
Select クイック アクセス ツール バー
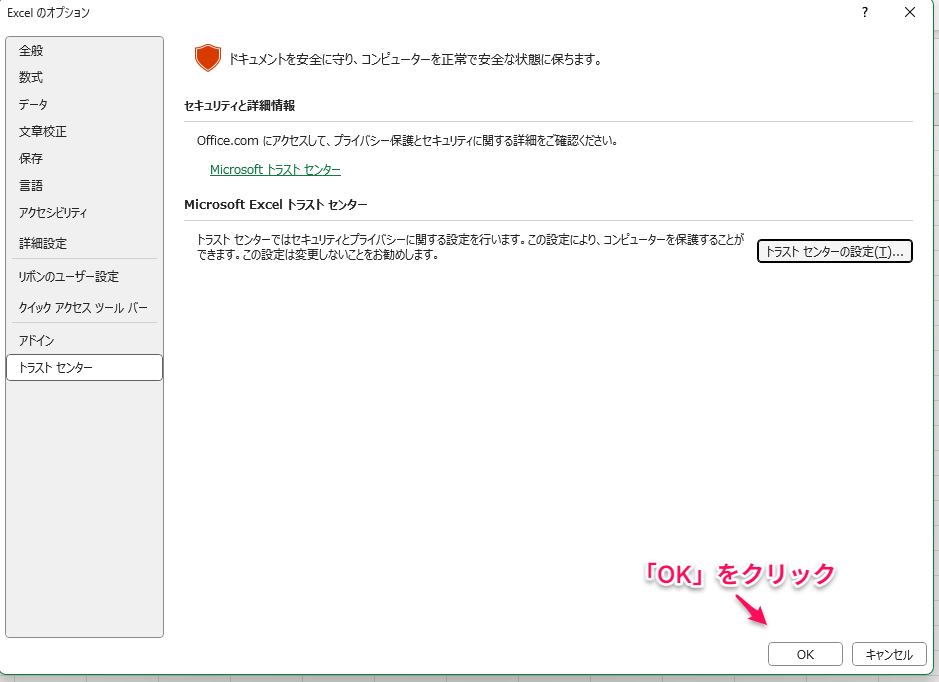click(83, 308)
